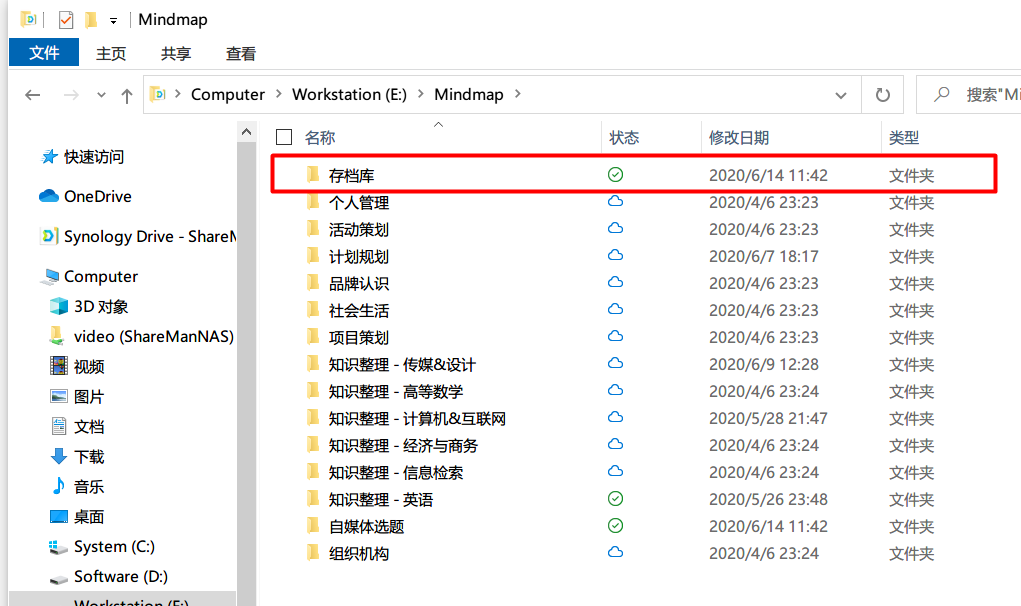The width and height of the screenshot is (1021, 606).
Task: Click the cloud status icon of 组织机构
Action: (615, 552)
